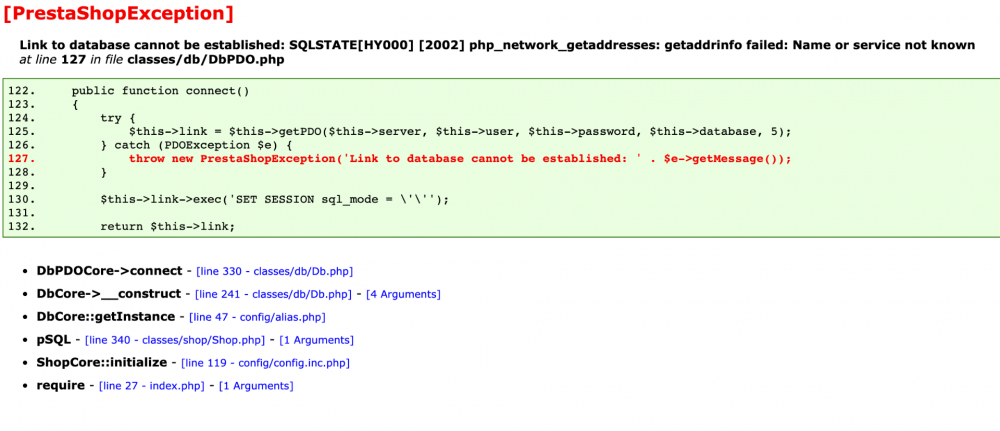1000x431 pixels.
Task: Click the DbCore->__construct trace entry
Action: 108,294
